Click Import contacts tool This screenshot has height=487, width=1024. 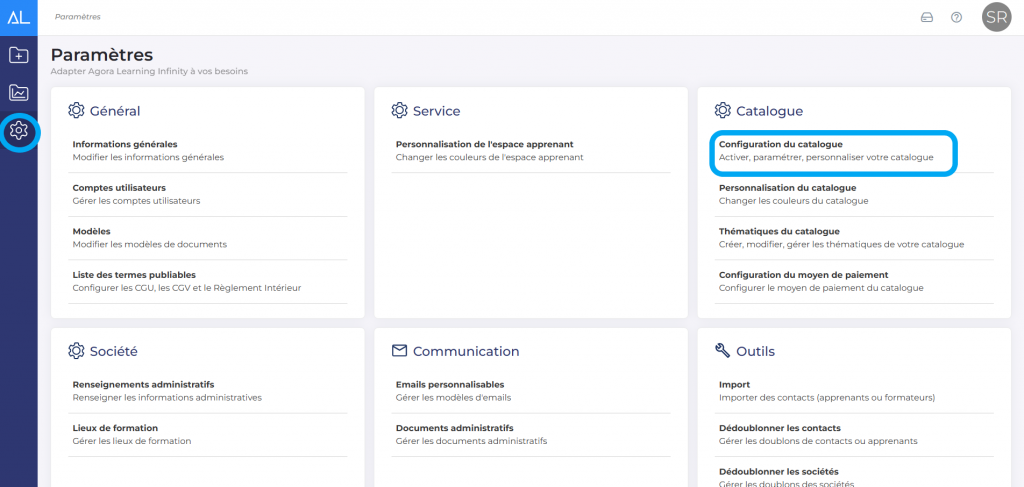tap(735, 384)
